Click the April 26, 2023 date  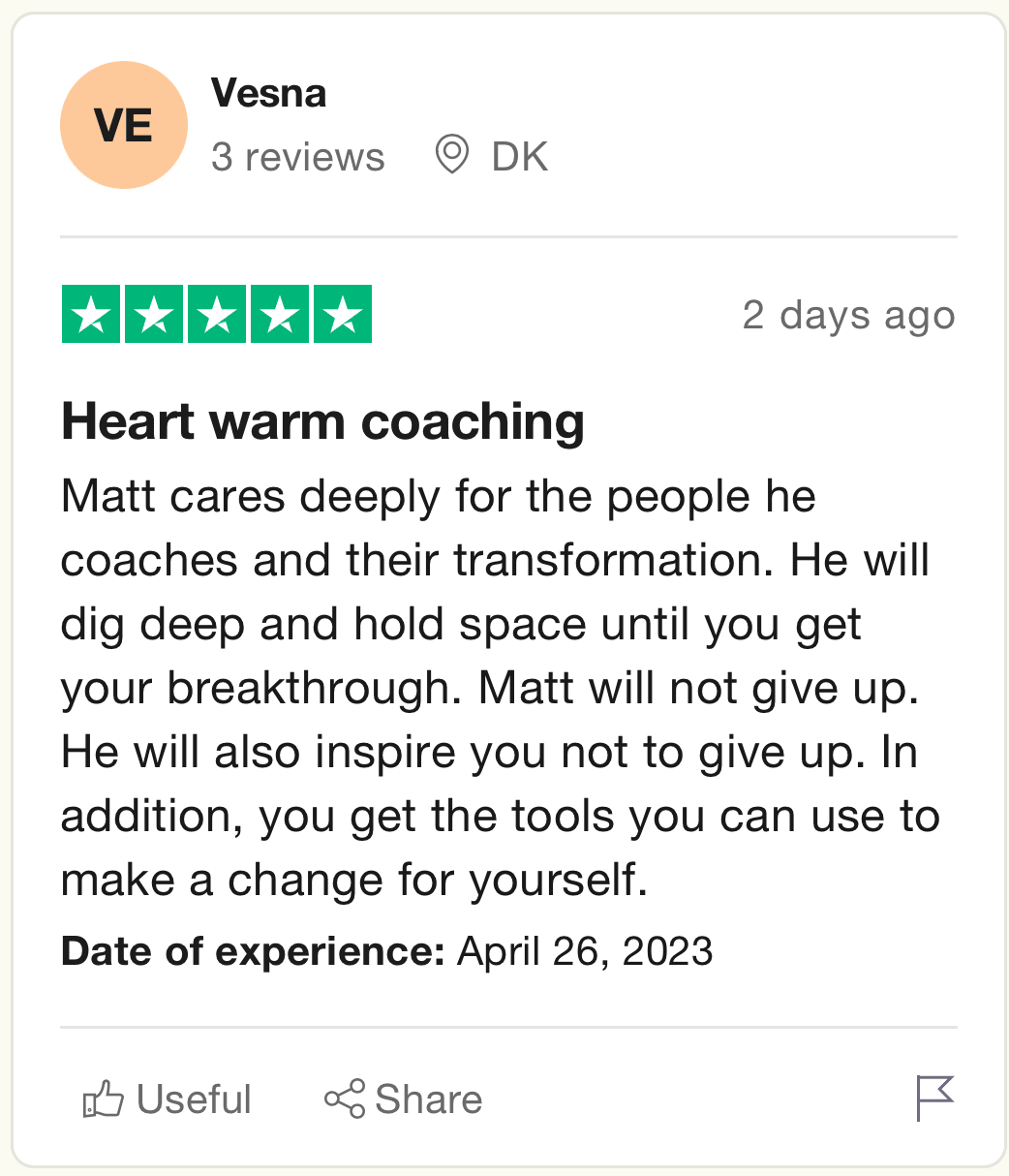click(x=586, y=951)
